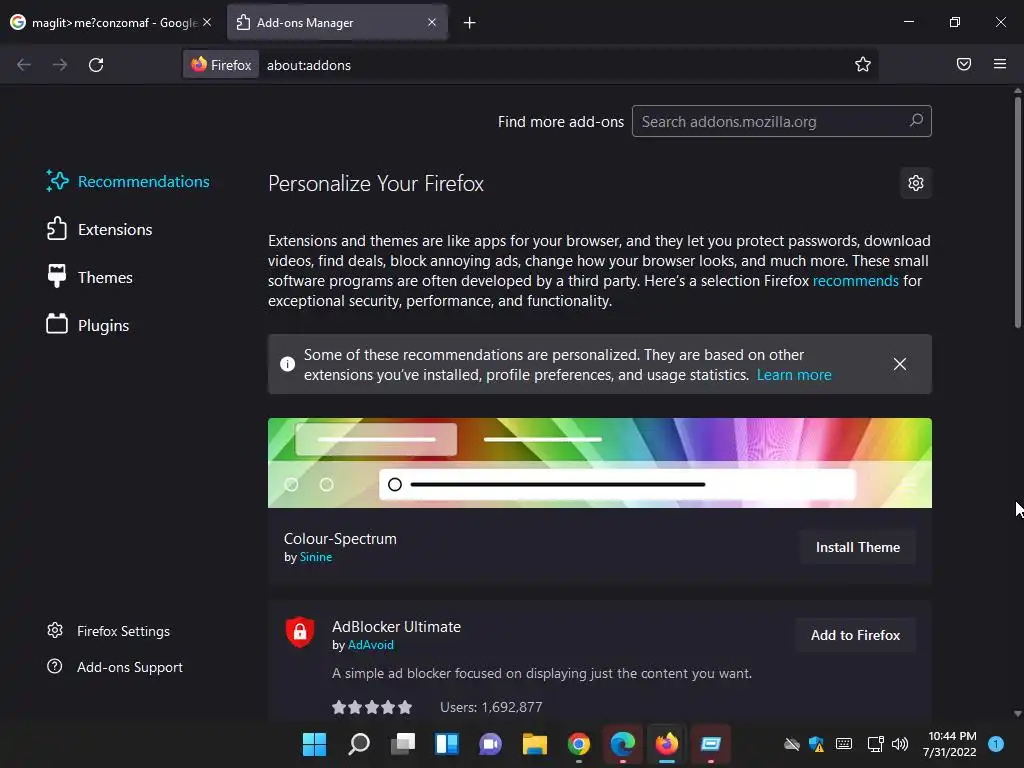Open the Extensions section in the sidebar
This screenshot has width=1024, height=768.
[x=99, y=229]
